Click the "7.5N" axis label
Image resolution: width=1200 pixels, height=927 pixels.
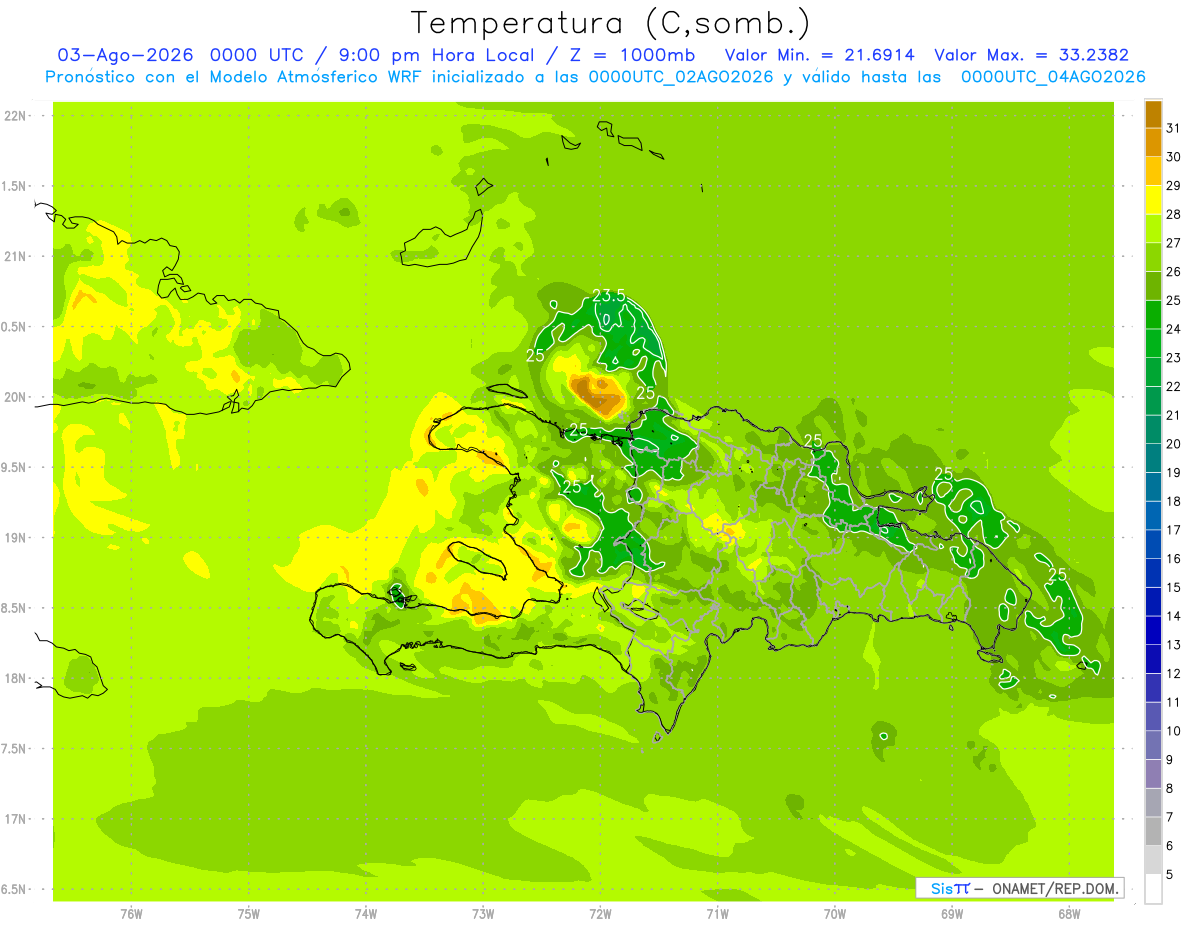[x=14, y=749]
